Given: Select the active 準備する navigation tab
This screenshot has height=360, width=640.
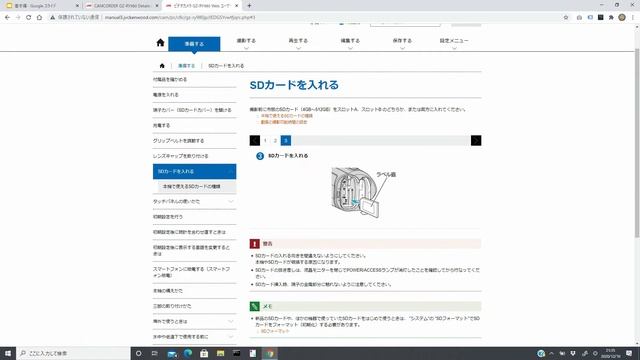Looking at the screenshot, I should point(194,44).
